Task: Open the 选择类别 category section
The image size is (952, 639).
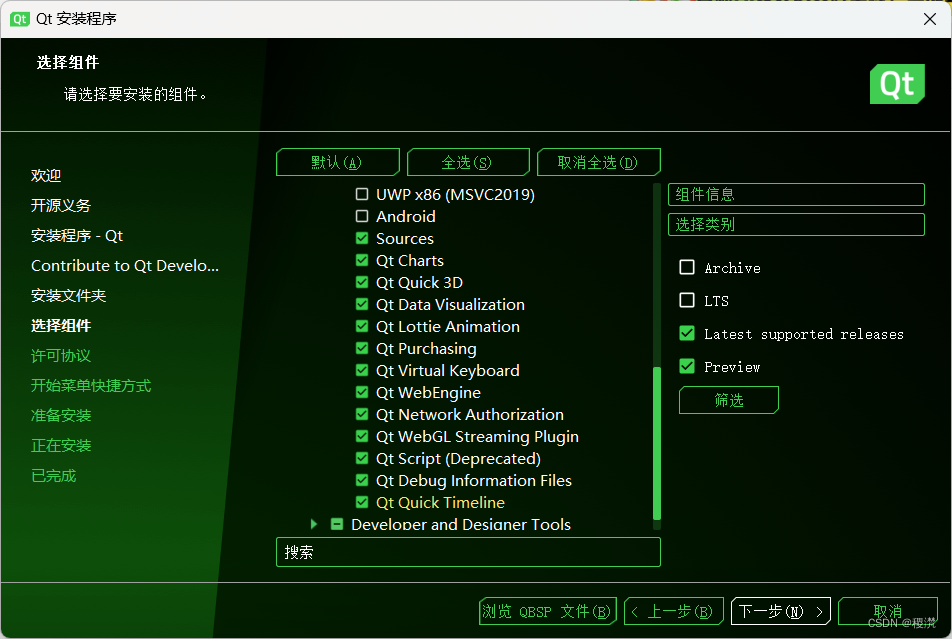Action: 796,225
